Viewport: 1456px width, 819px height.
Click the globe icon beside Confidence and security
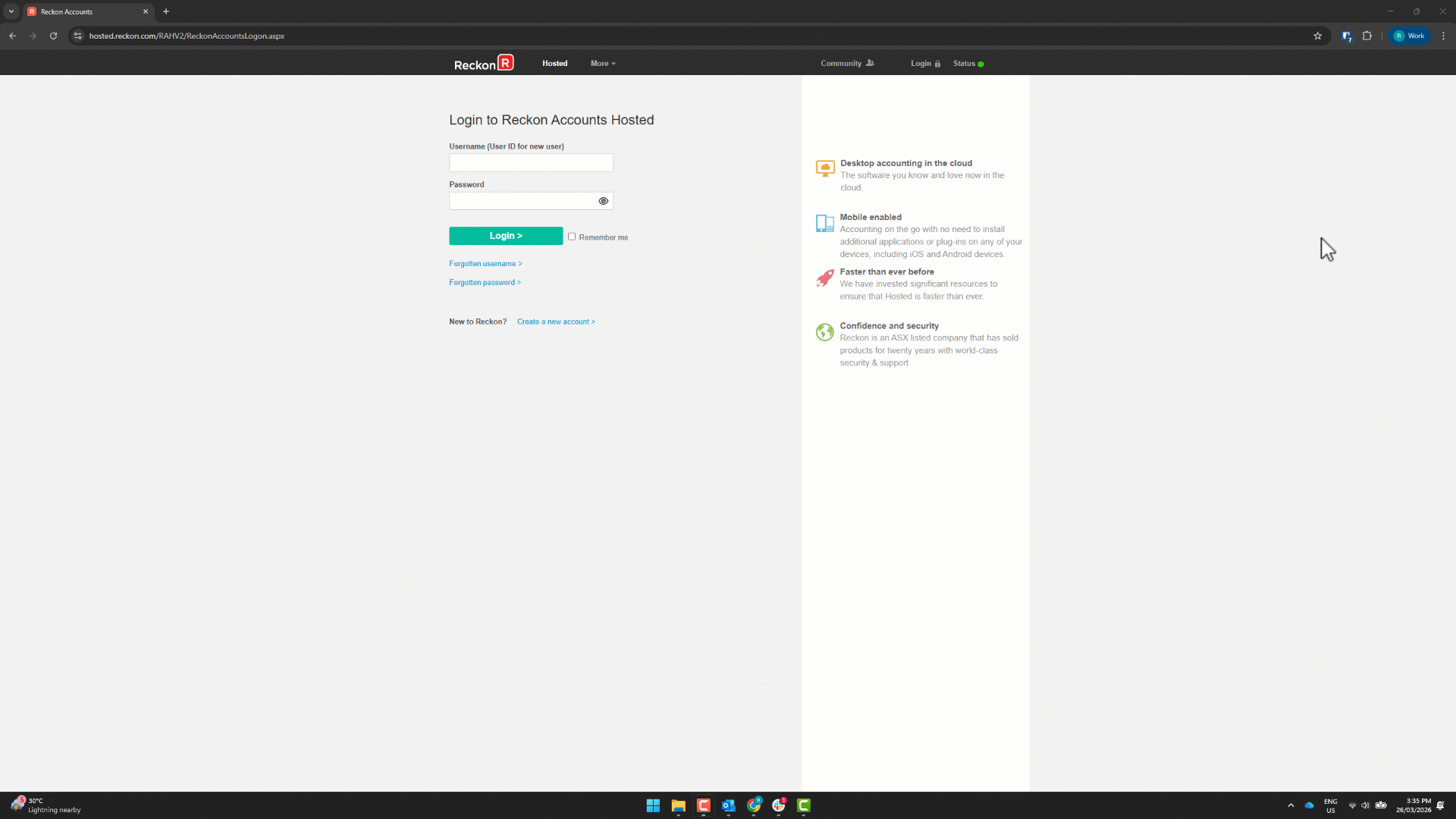(824, 332)
